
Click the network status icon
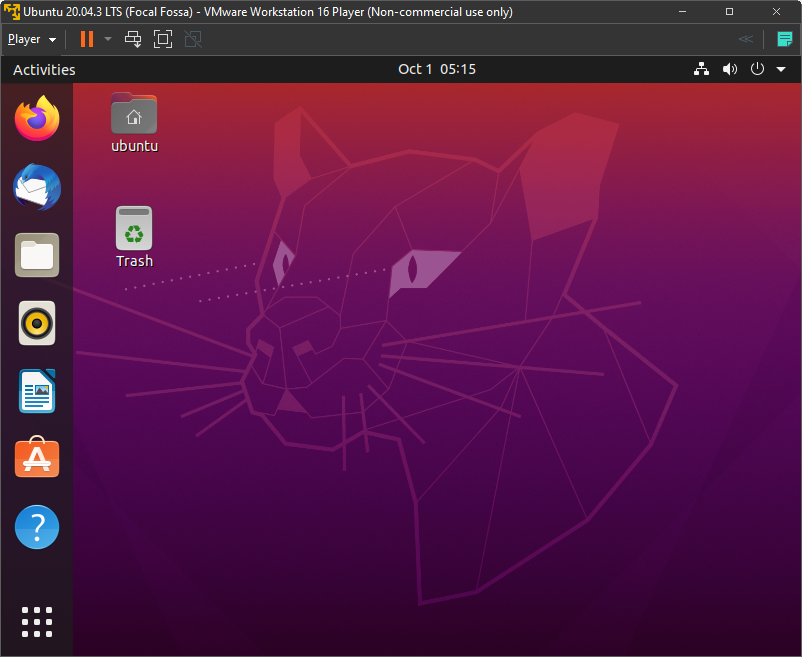point(701,69)
